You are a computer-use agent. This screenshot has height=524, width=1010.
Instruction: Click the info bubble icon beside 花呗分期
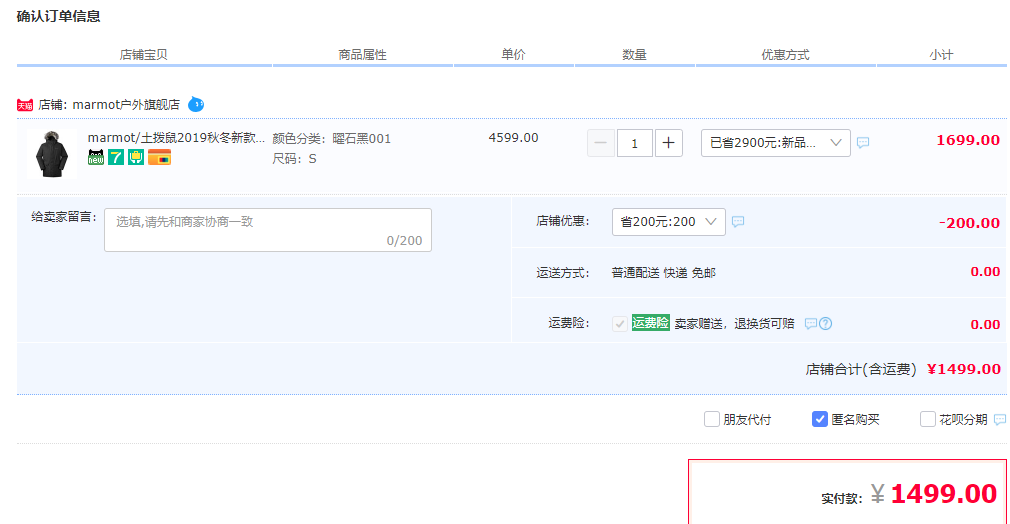(x=1000, y=420)
